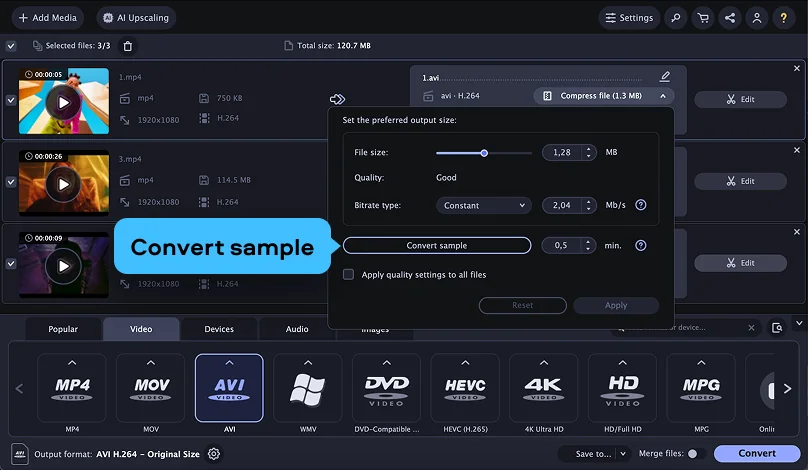This screenshot has height=470, width=808.
Task: Enable Apply quality settings to all files
Action: [x=349, y=274]
